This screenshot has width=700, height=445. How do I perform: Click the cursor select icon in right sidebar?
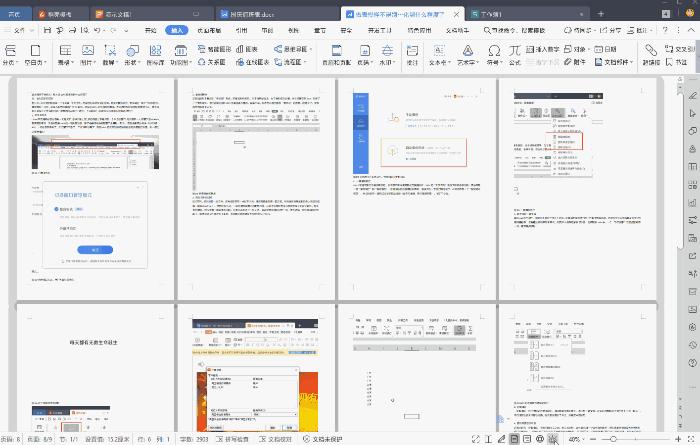click(692, 113)
